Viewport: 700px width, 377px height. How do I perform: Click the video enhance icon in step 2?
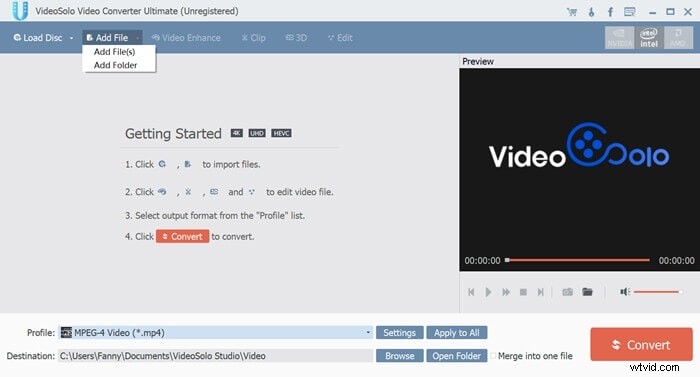click(162, 192)
